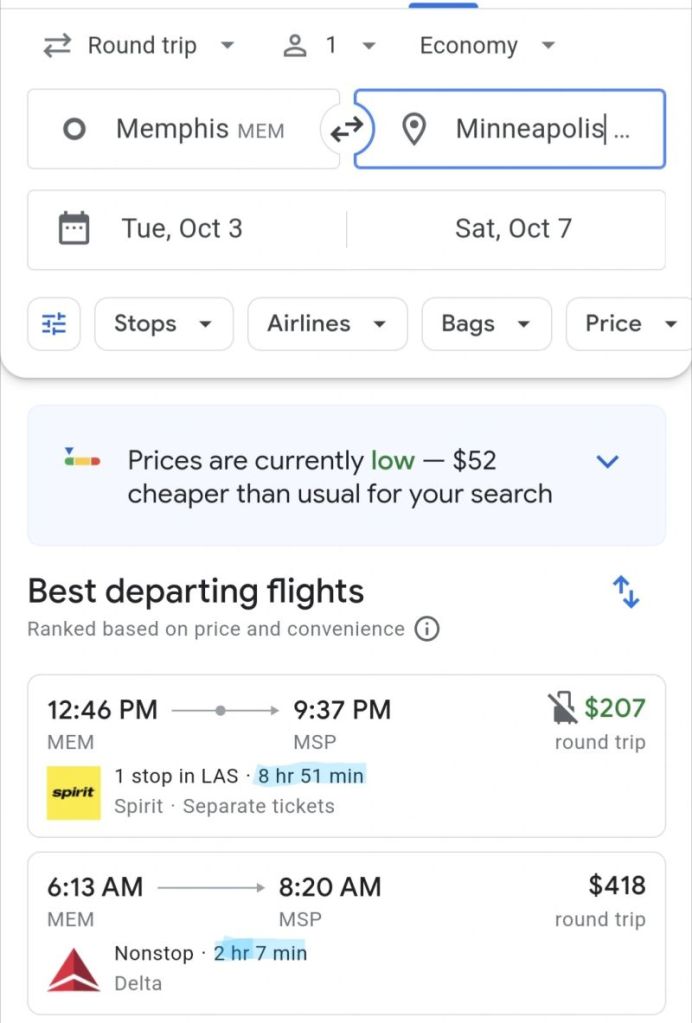Open the Bags filter
Screen dimensions: 692x1023
[x=486, y=324]
